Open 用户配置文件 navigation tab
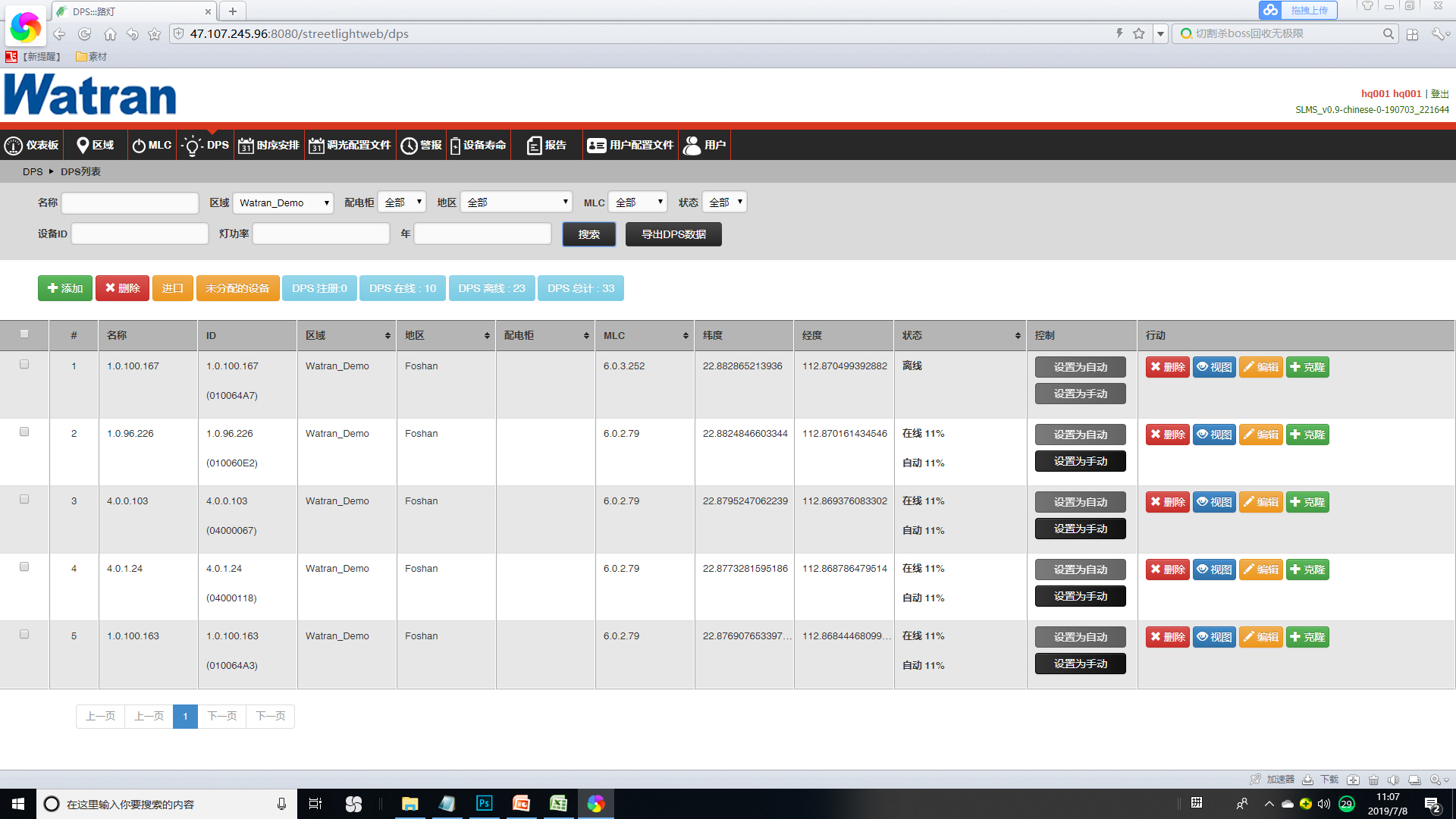 pos(630,146)
